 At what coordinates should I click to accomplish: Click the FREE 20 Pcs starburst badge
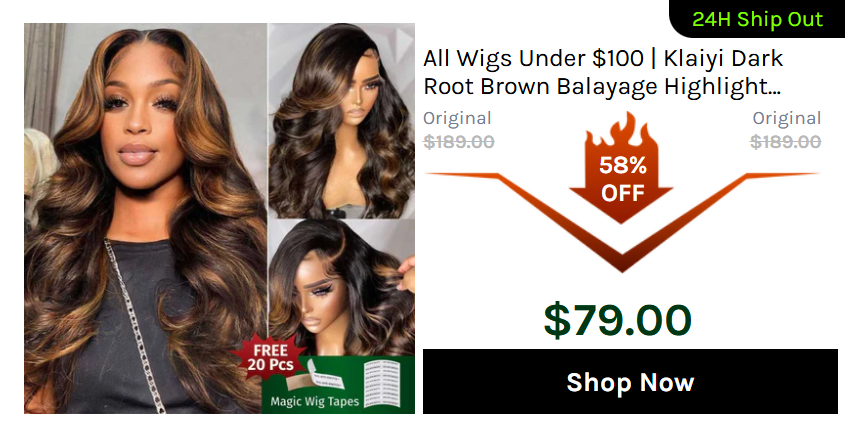click(270, 357)
